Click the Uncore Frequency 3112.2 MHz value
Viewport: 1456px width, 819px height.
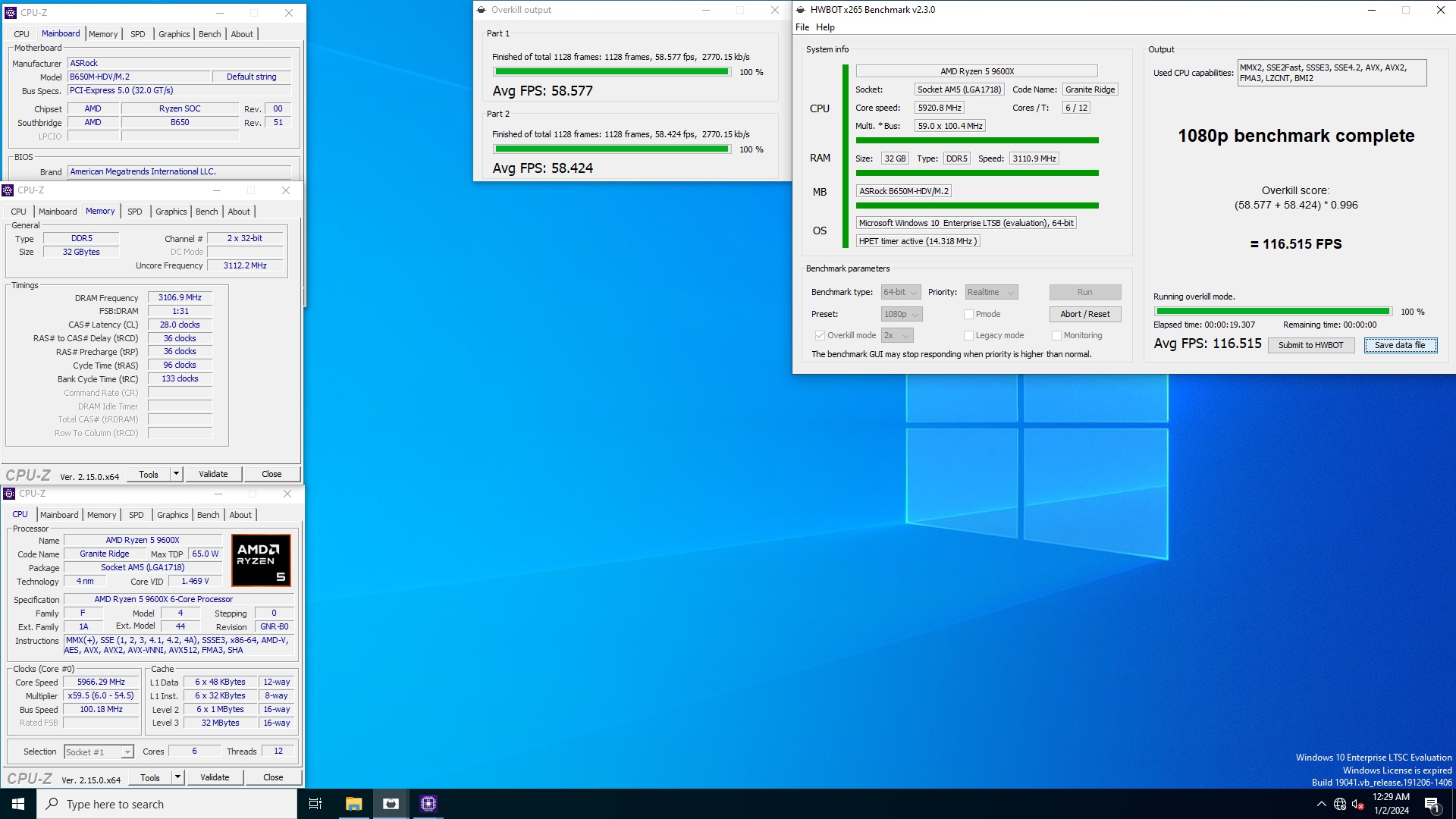[245, 266]
